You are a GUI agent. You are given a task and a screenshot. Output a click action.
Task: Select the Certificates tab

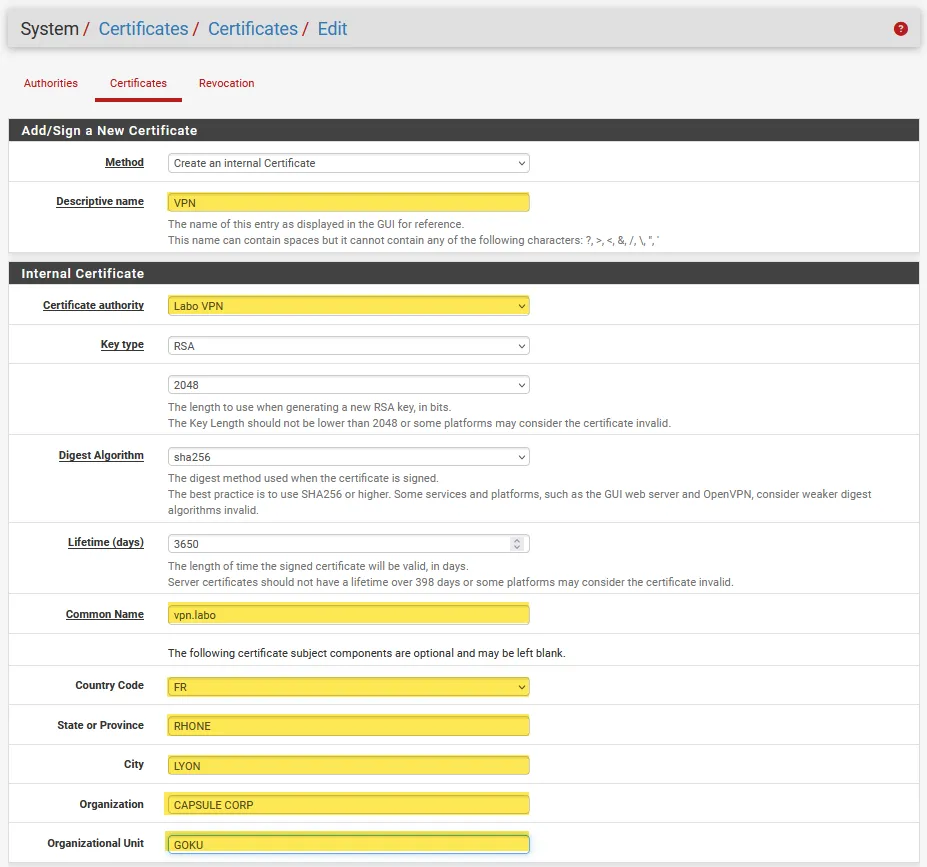click(138, 83)
